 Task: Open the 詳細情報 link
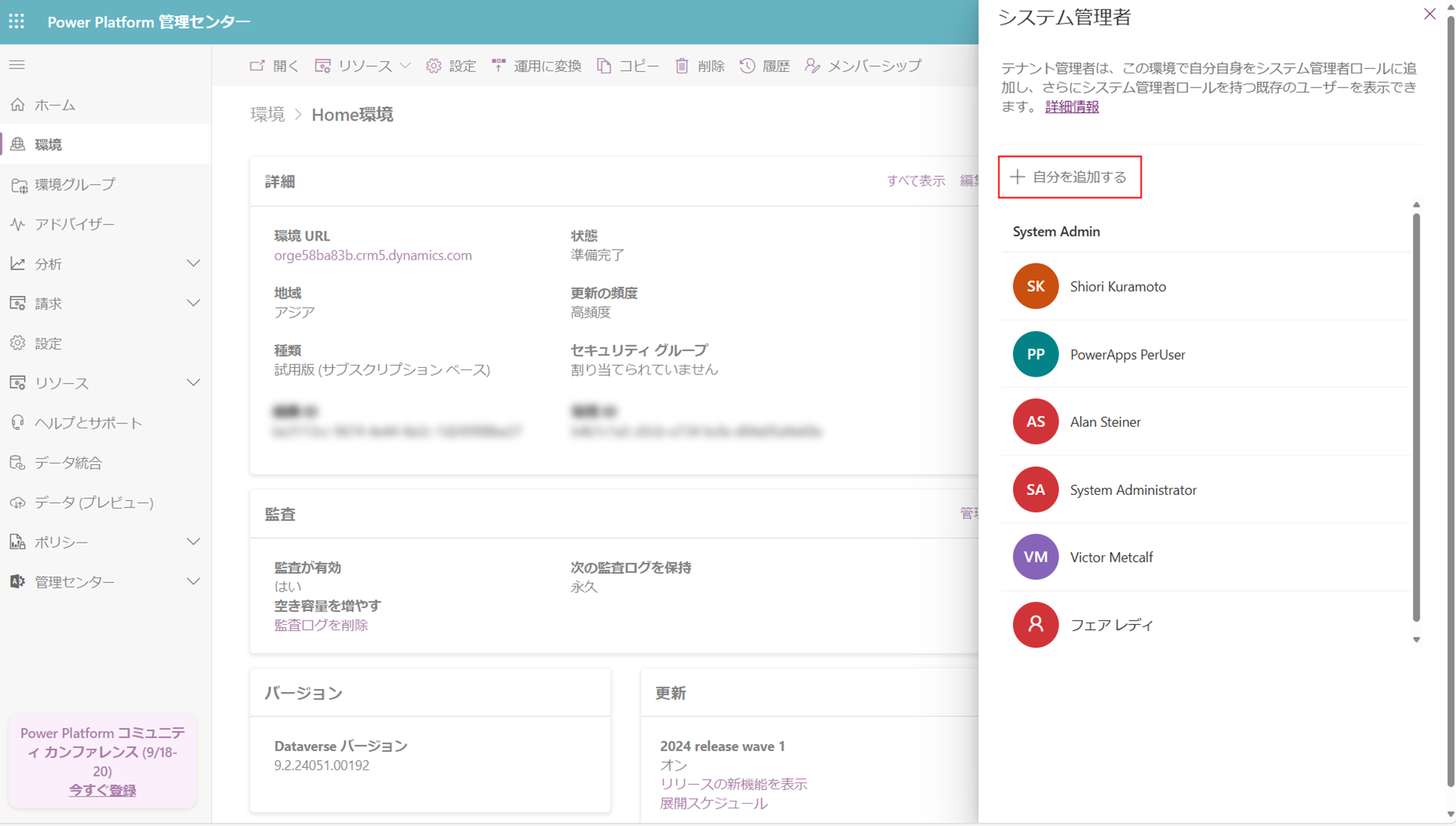pyautogui.click(x=1071, y=106)
